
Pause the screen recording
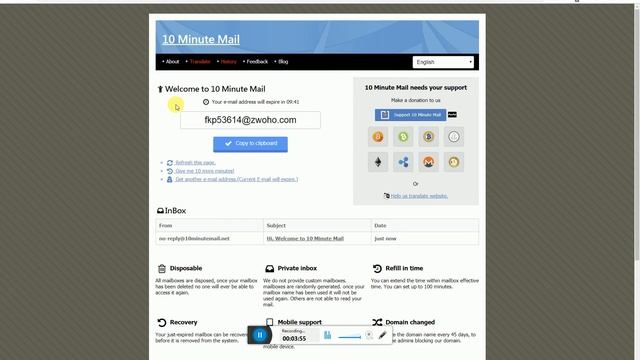coord(260,335)
